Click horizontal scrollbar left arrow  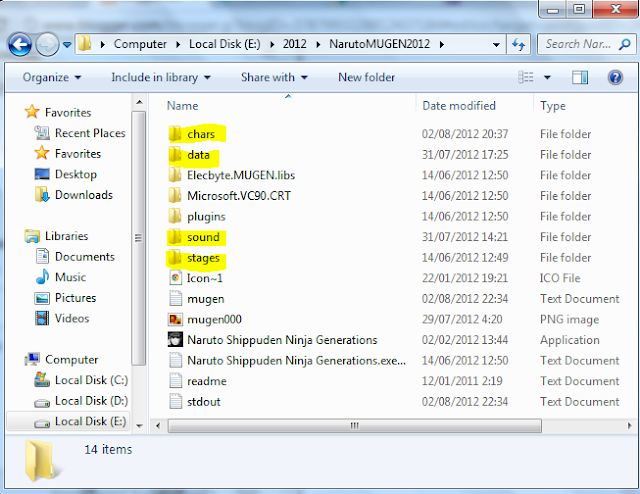[158, 425]
